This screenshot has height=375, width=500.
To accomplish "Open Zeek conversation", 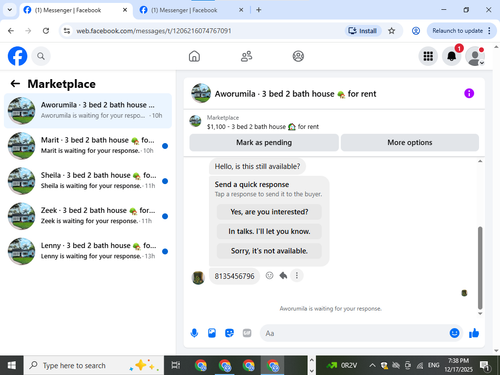I will pos(88,216).
